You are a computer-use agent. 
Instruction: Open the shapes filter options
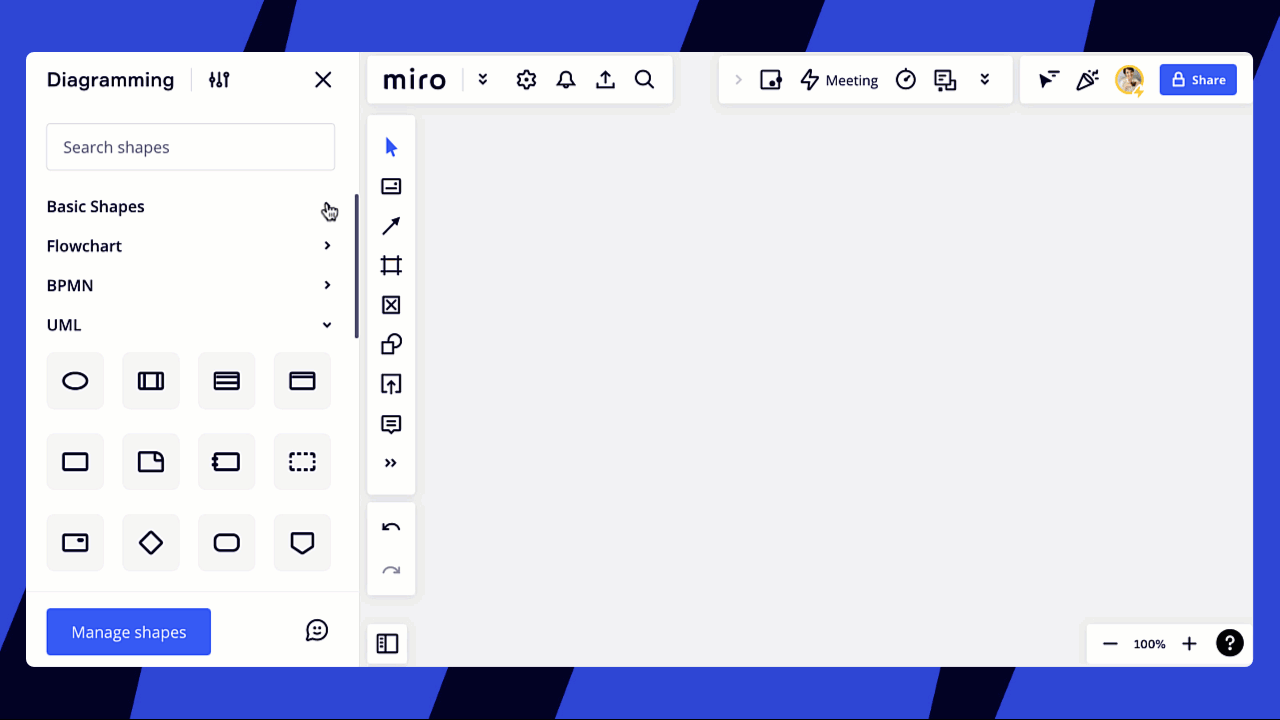[219, 79]
